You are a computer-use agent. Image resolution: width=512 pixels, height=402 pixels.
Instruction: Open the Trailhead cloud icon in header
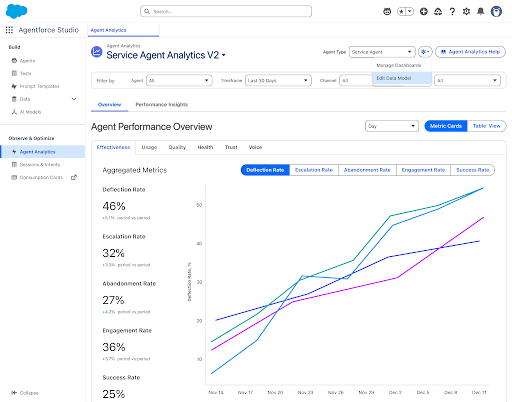438,12
